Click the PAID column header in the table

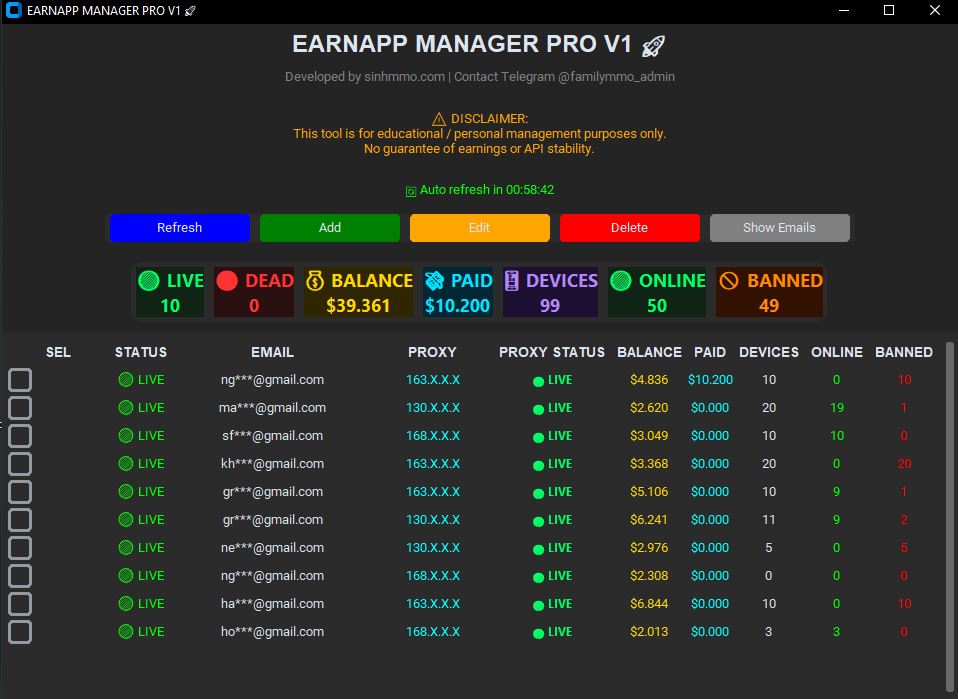coord(710,352)
